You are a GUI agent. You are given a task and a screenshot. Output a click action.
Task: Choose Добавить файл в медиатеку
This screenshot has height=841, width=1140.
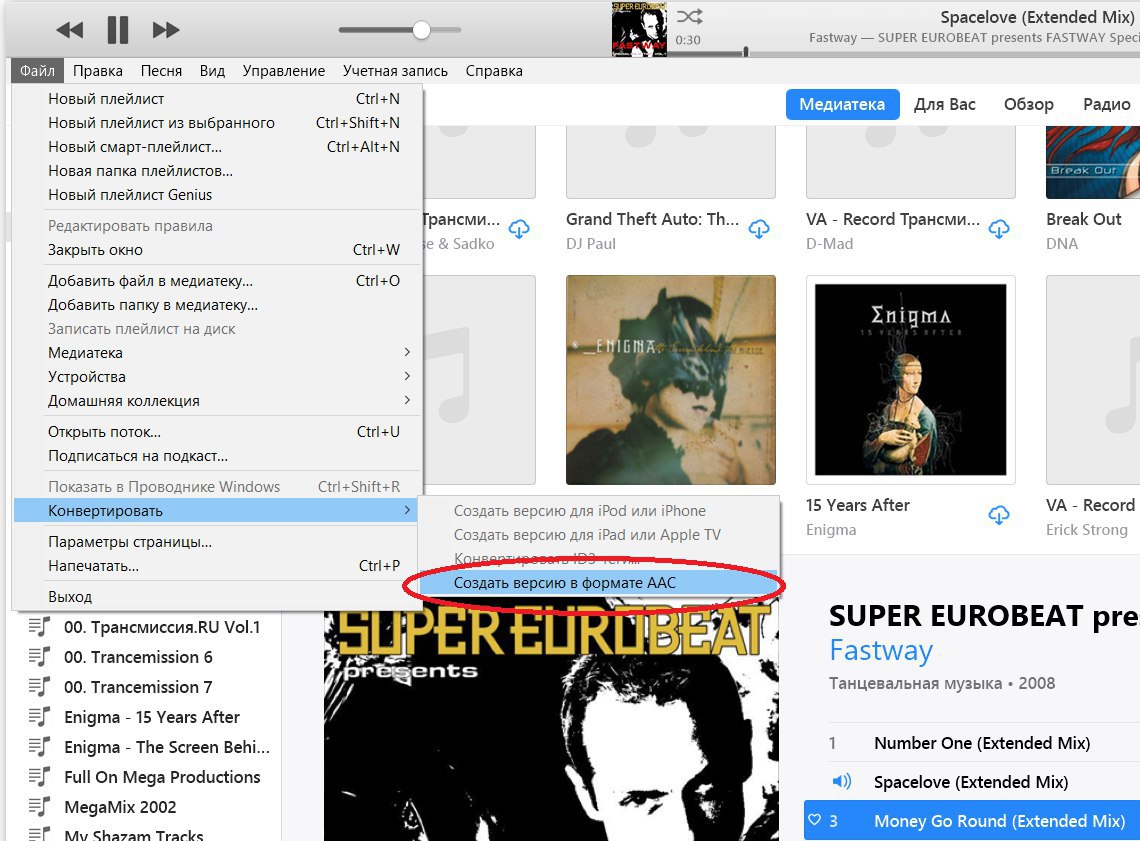(217, 281)
